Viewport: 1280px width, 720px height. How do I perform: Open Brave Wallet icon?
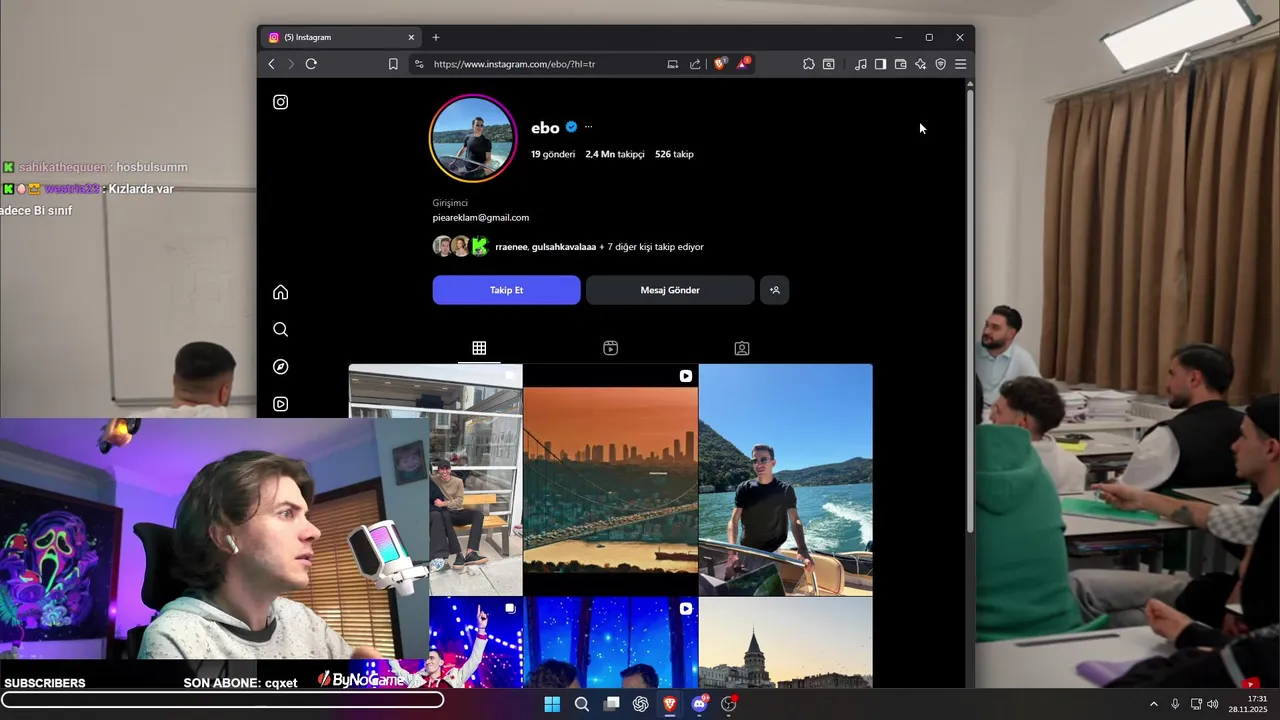900,64
